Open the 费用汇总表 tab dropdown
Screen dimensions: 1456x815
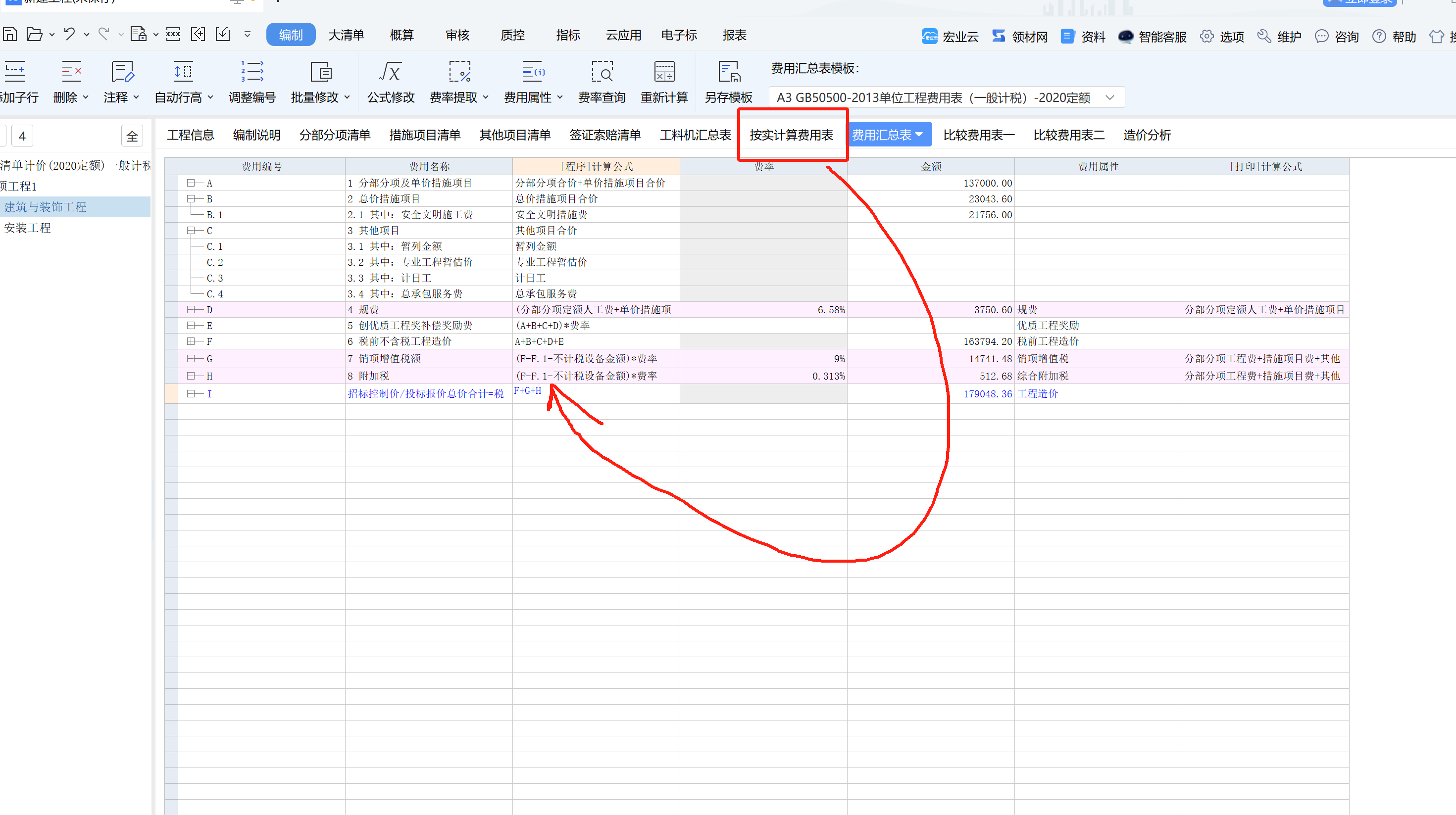click(919, 135)
